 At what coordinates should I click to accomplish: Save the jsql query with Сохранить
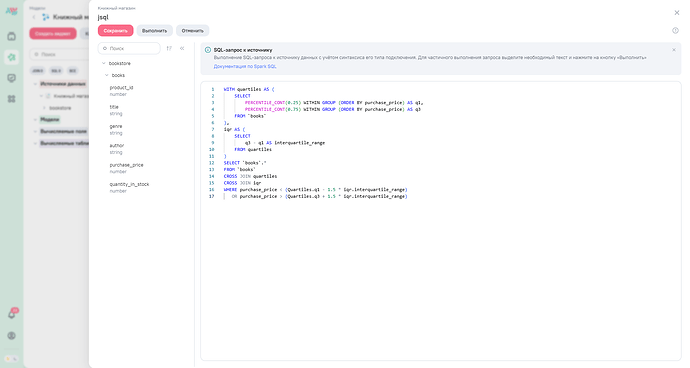tap(115, 30)
